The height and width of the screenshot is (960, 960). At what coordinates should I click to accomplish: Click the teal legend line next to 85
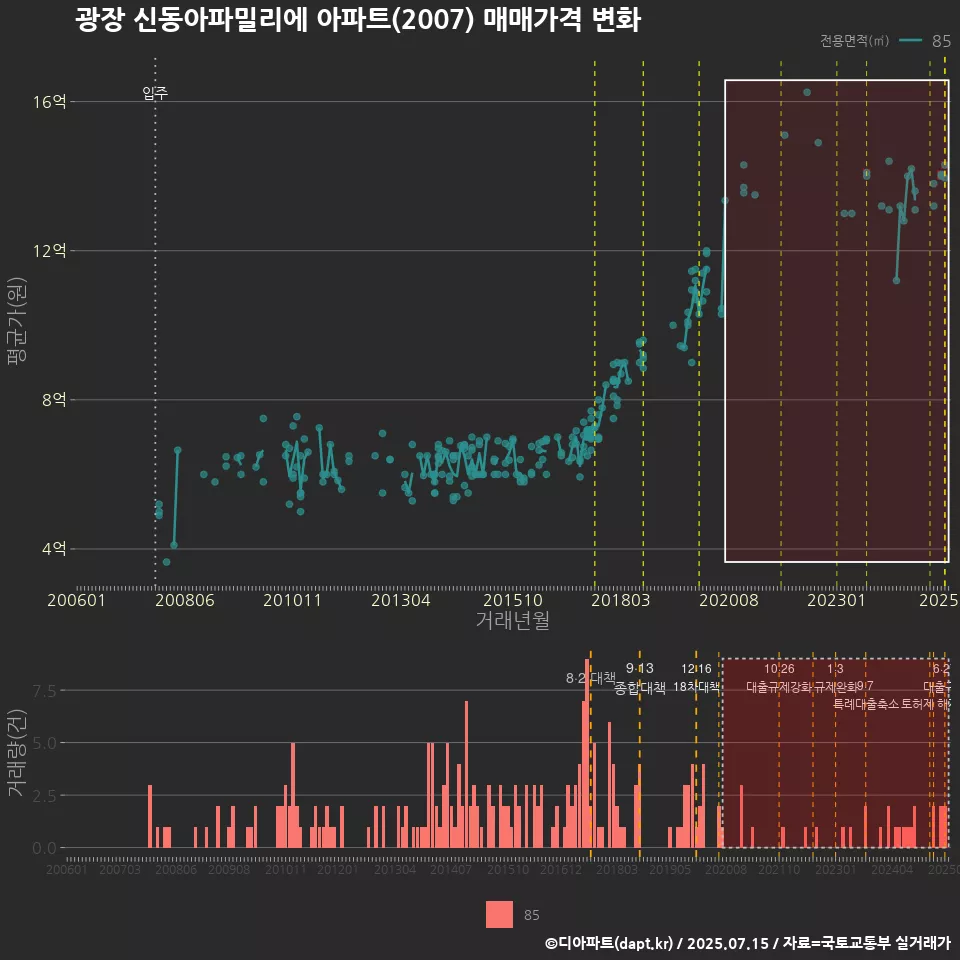click(910, 40)
